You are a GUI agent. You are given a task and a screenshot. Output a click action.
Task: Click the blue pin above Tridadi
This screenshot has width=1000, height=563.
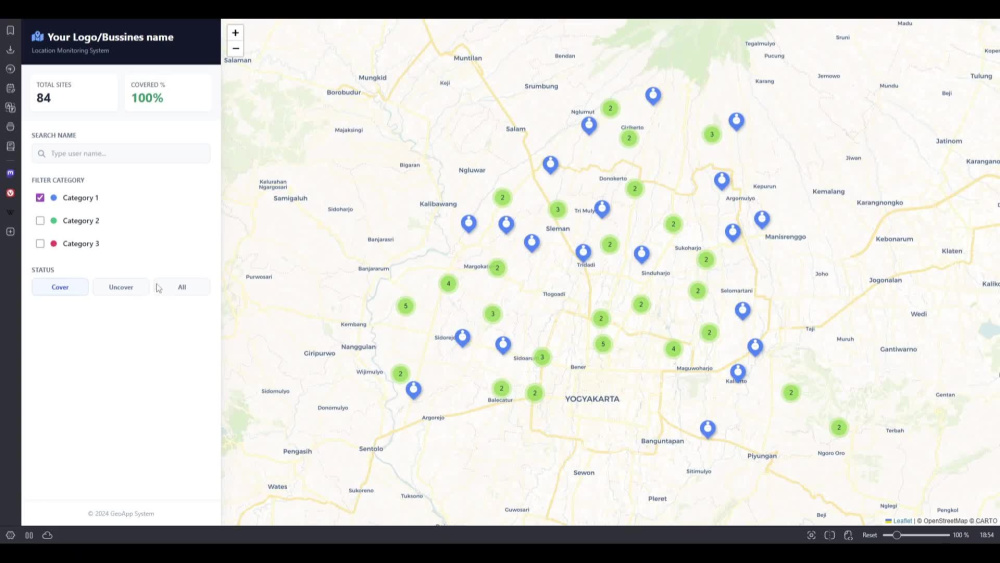[583, 252]
